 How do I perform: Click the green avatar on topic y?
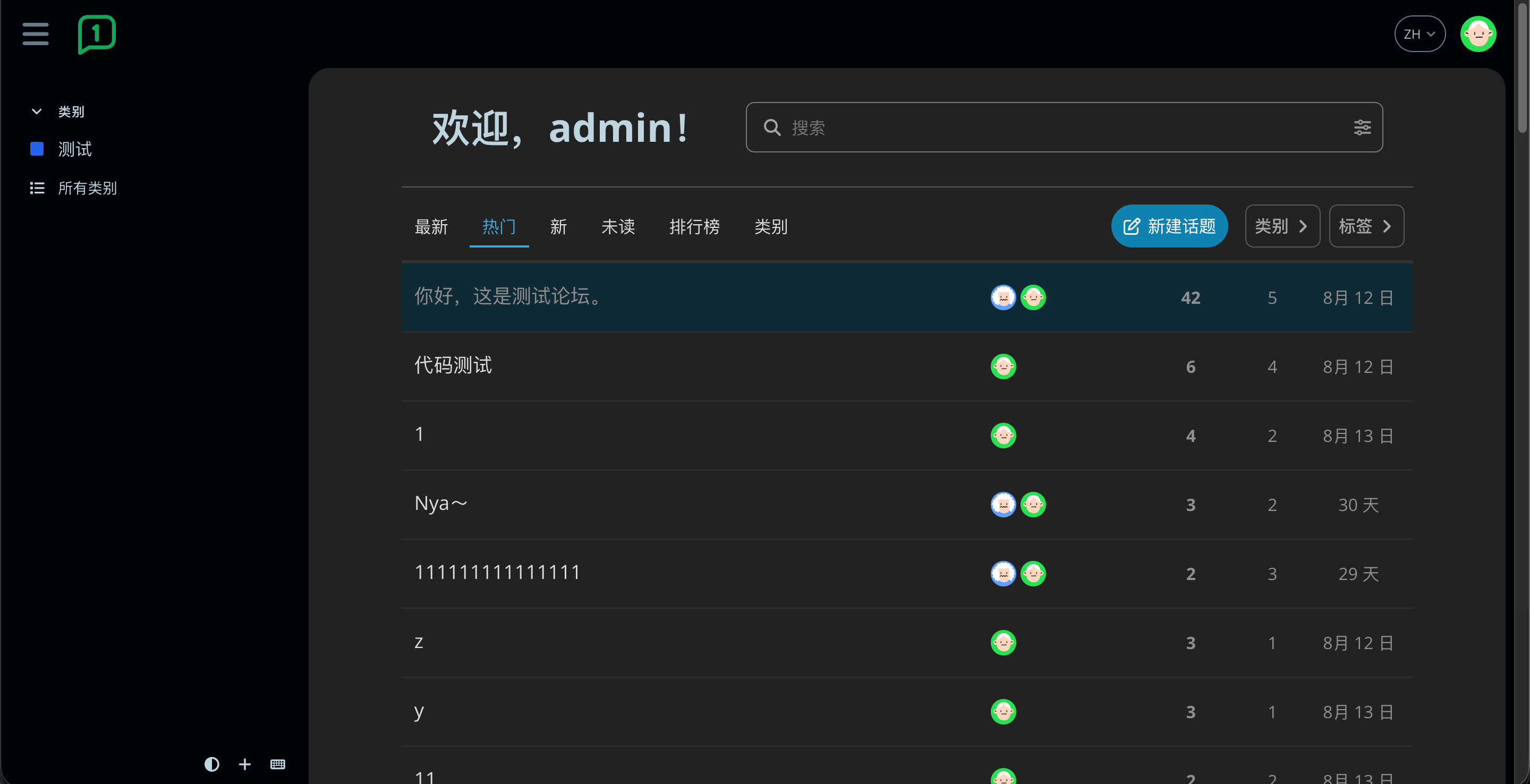click(1003, 712)
